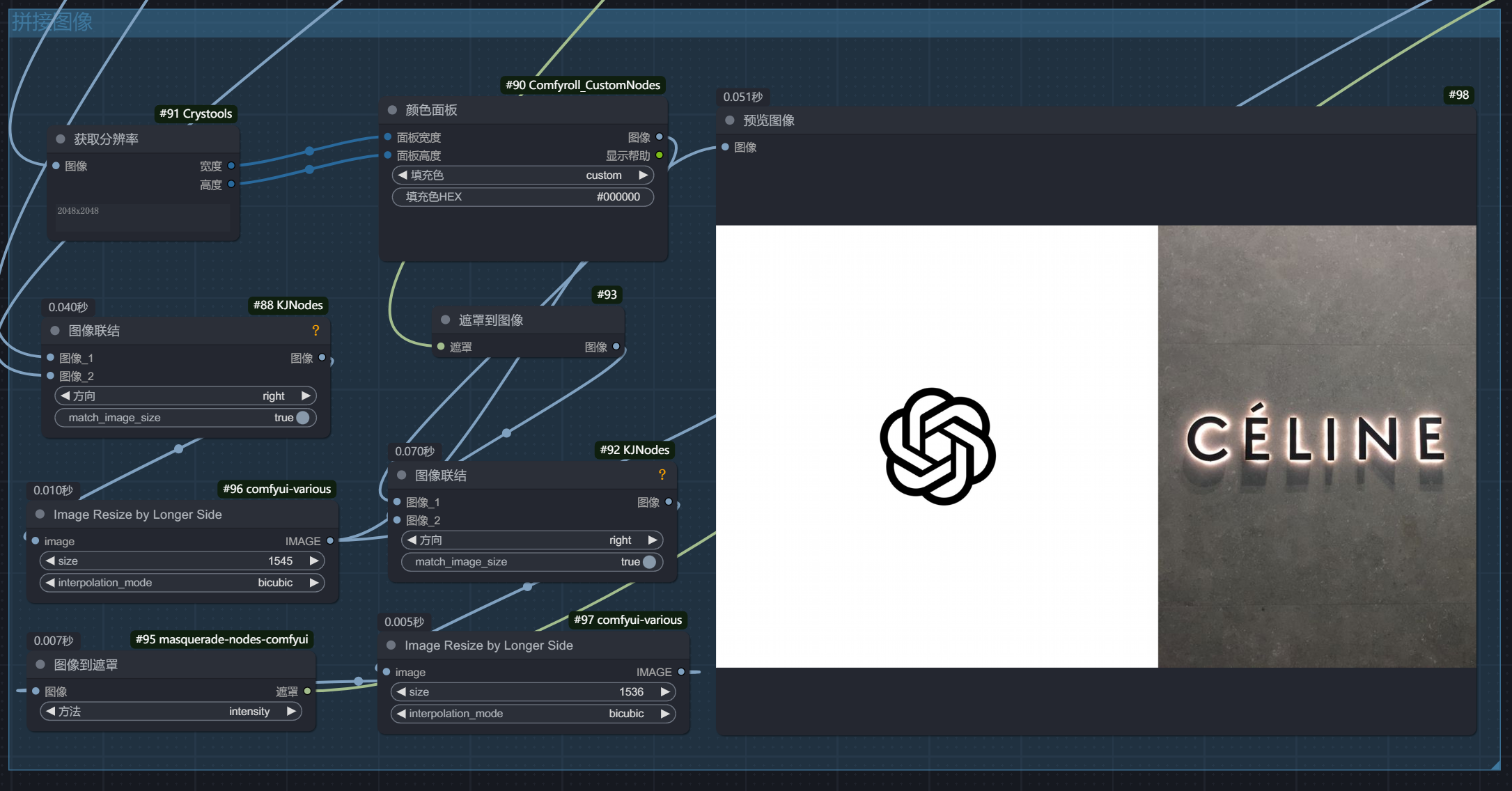Next 方法 option on 图像到遮罩
Image resolution: width=1512 pixels, height=791 pixels.
(291, 712)
